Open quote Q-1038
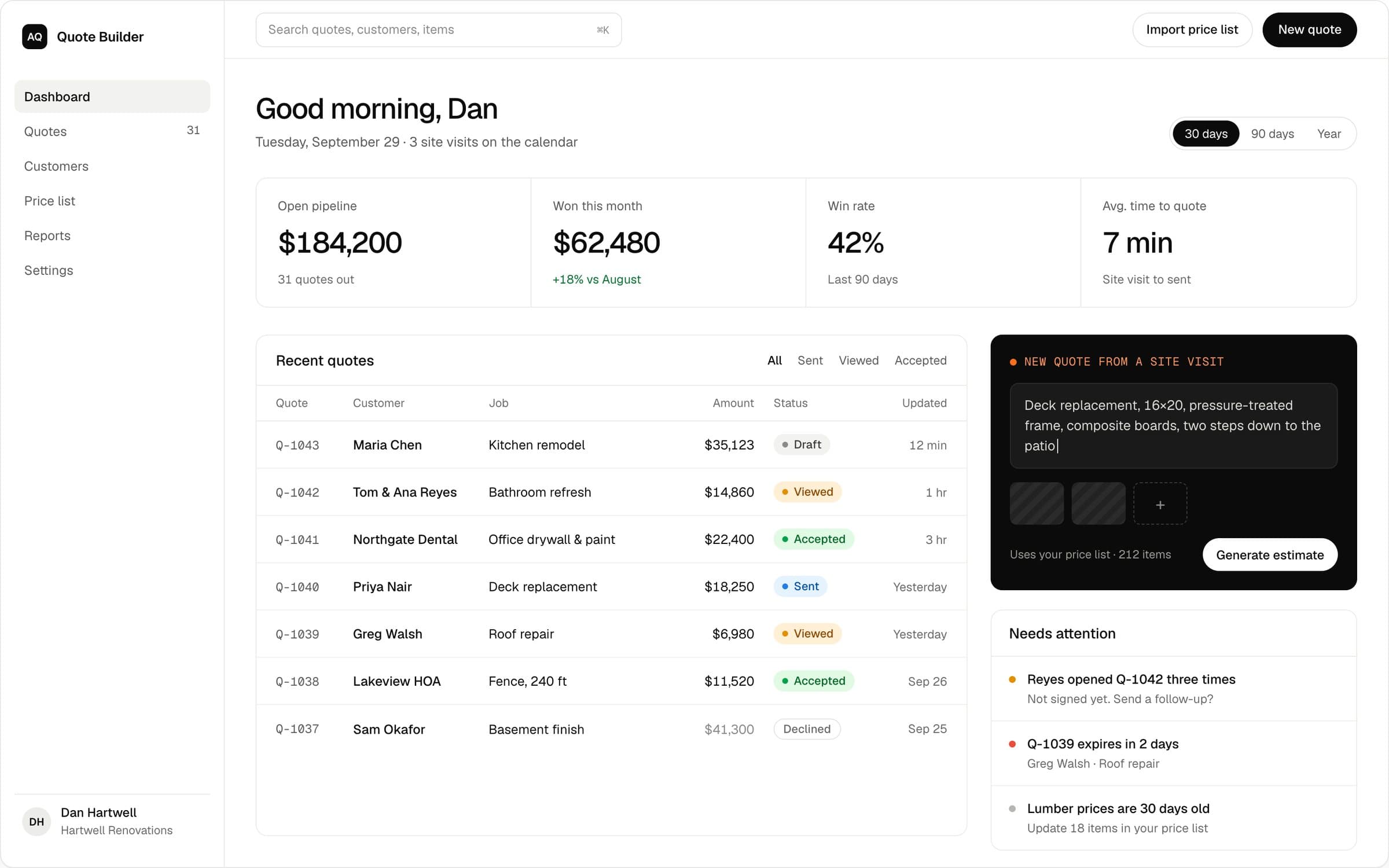This screenshot has width=1389, height=868. [x=297, y=682]
